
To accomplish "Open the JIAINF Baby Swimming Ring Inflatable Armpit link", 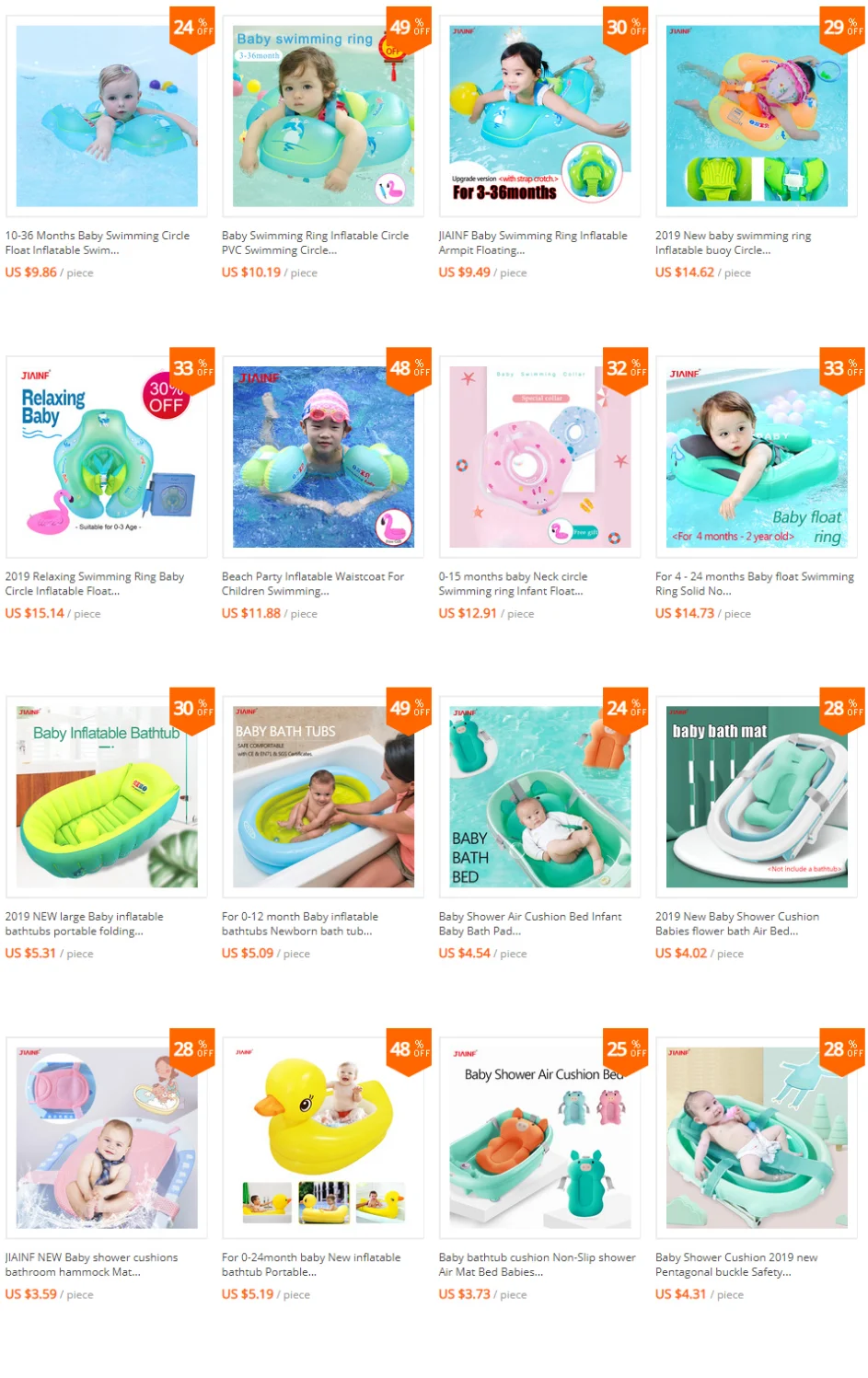I will (533, 243).
